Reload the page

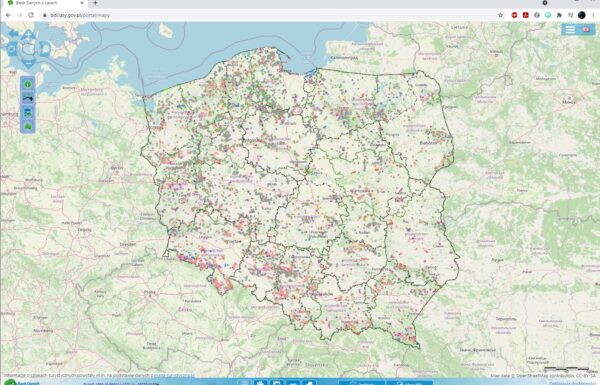[31, 15]
